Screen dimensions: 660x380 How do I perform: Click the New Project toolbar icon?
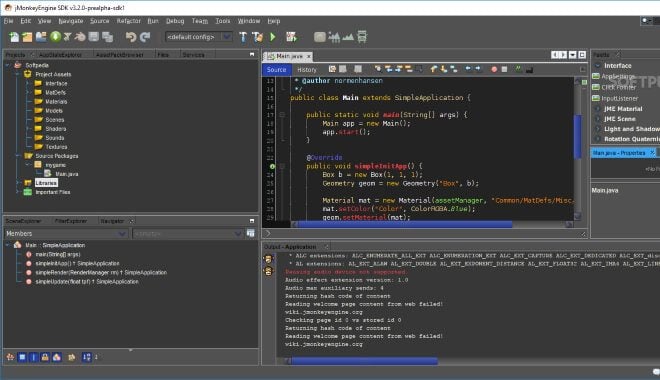pyautogui.click(x=27, y=37)
